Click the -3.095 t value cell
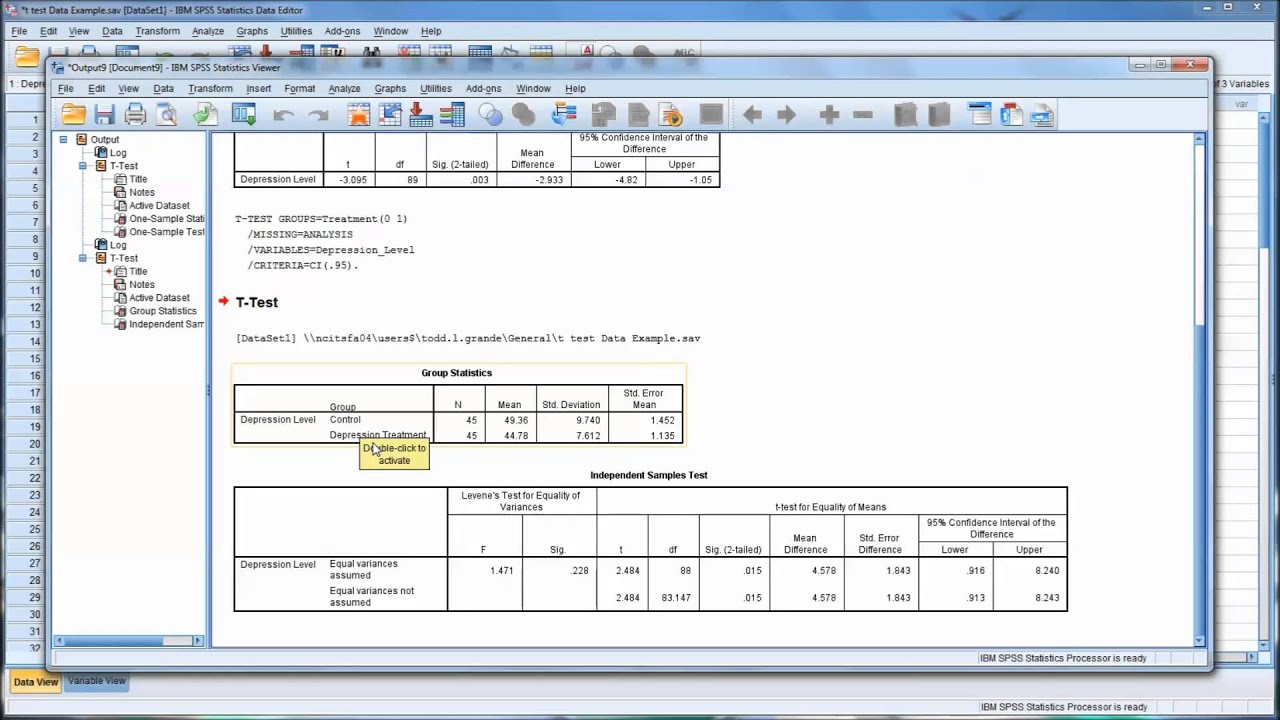1280x720 pixels. (x=352, y=180)
